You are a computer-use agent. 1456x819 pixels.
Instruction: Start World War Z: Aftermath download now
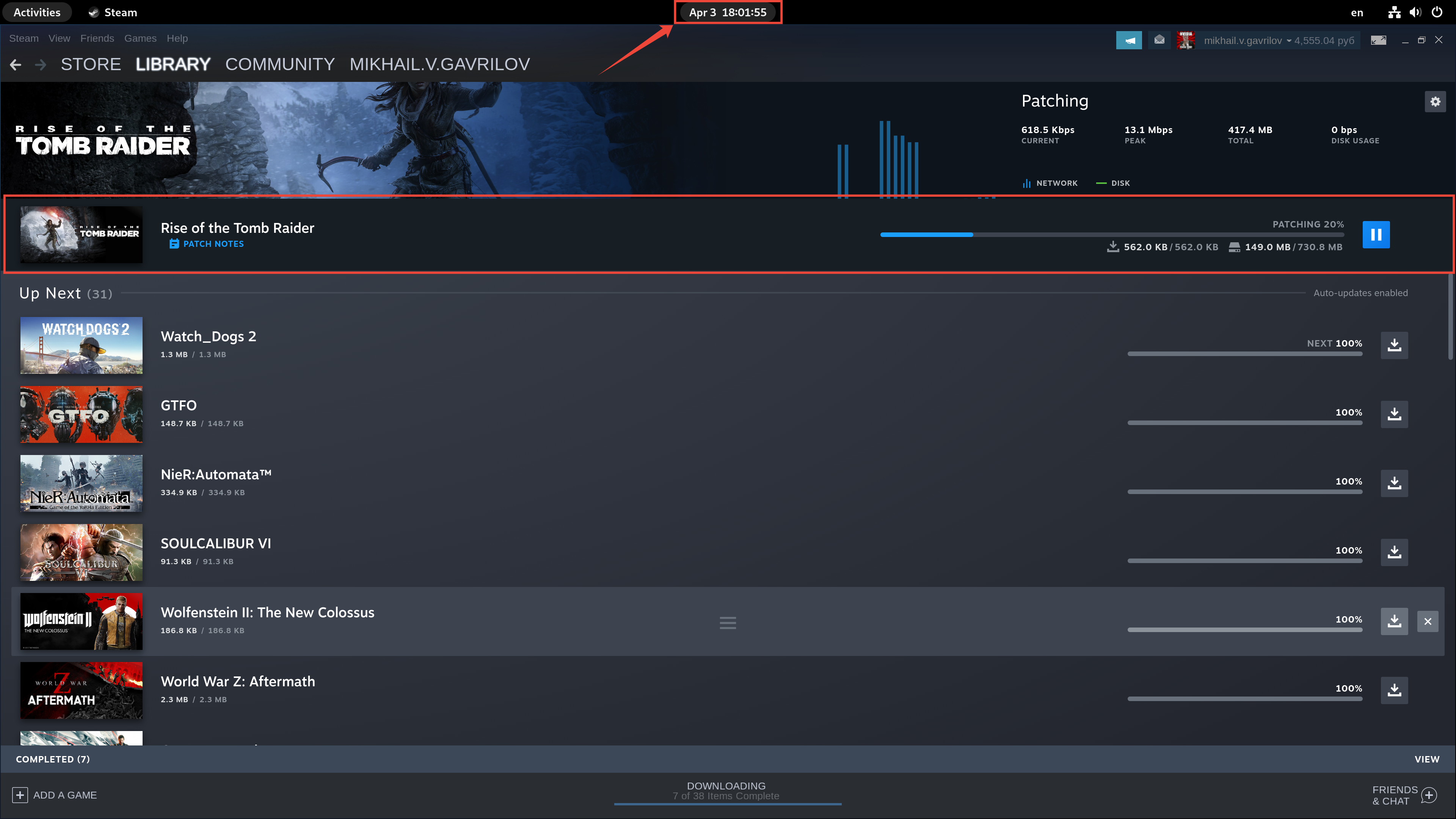point(1395,690)
